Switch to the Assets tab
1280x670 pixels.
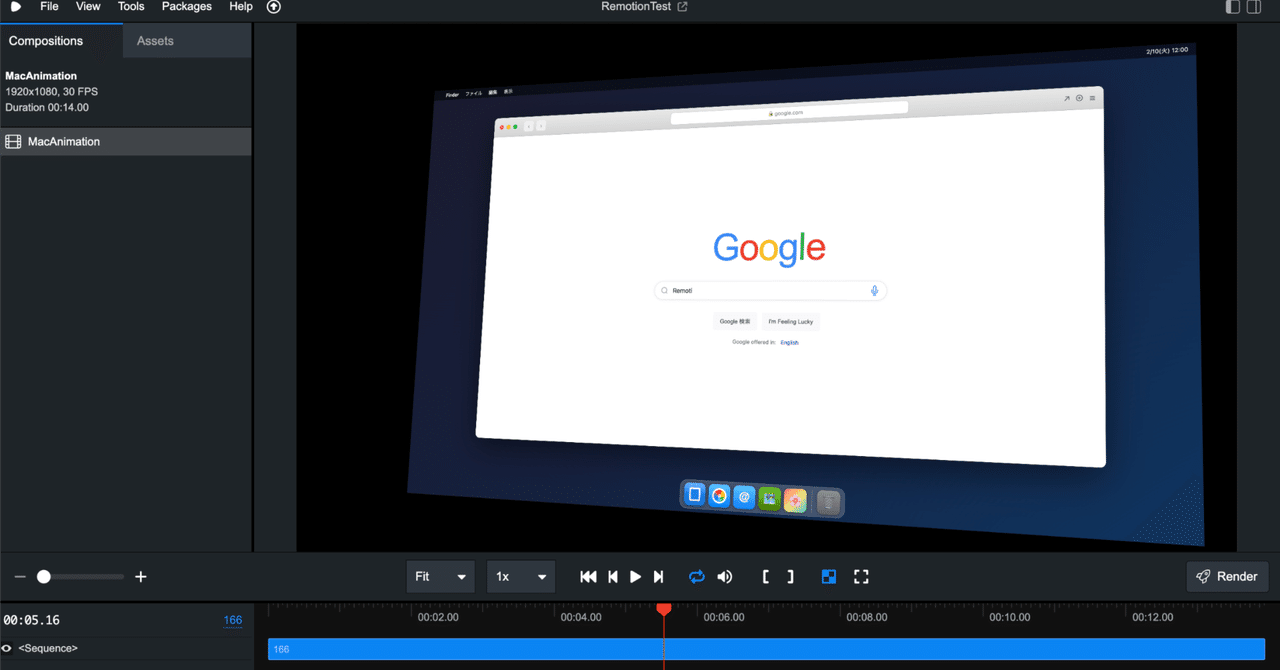click(x=155, y=40)
